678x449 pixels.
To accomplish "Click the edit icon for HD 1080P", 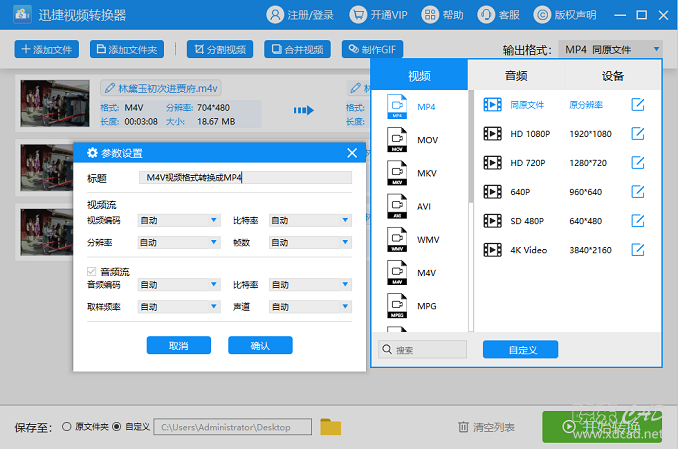I will [638, 134].
